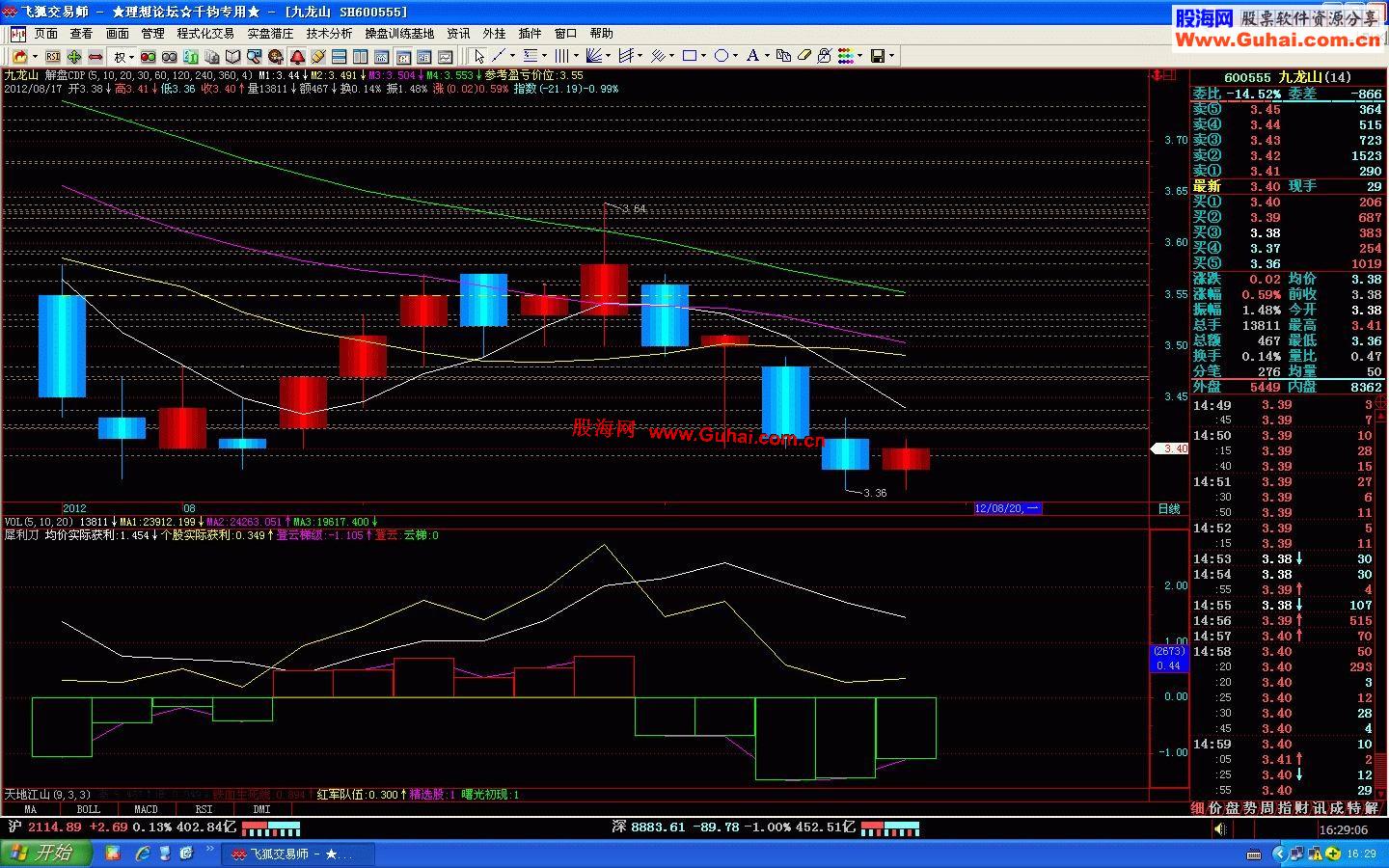Click the speaker icon in status bar
The height and width of the screenshot is (868, 1389).
click(1220, 829)
